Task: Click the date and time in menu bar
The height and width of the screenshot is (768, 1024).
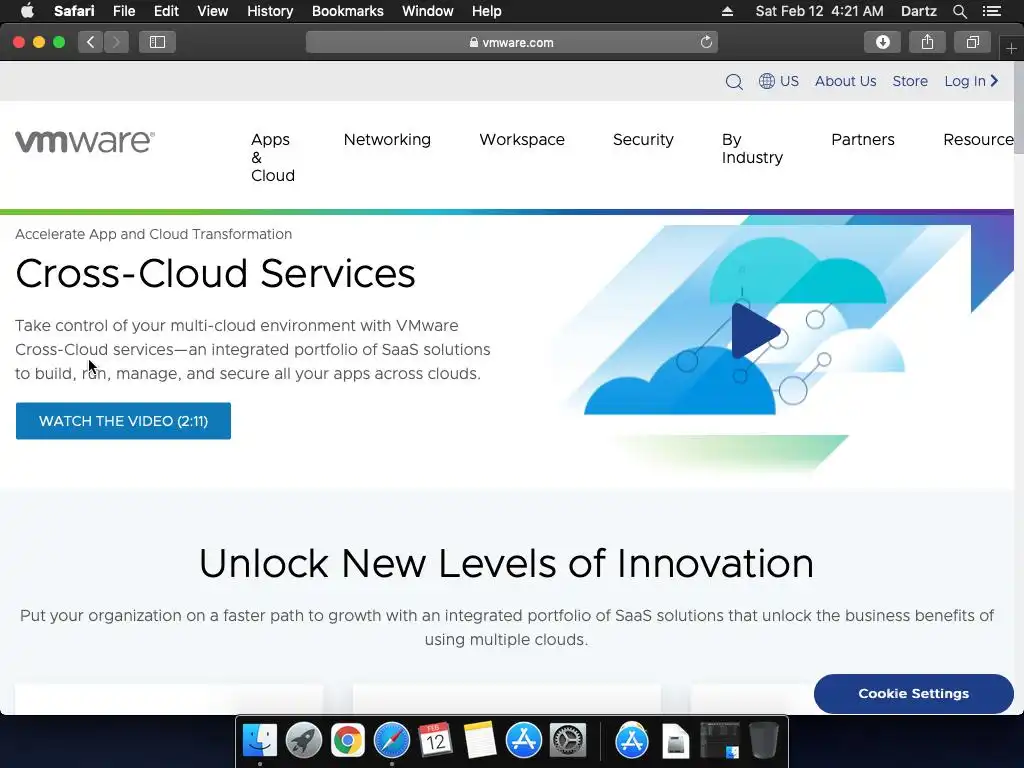Action: pyautogui.click(x=819, y=11)
